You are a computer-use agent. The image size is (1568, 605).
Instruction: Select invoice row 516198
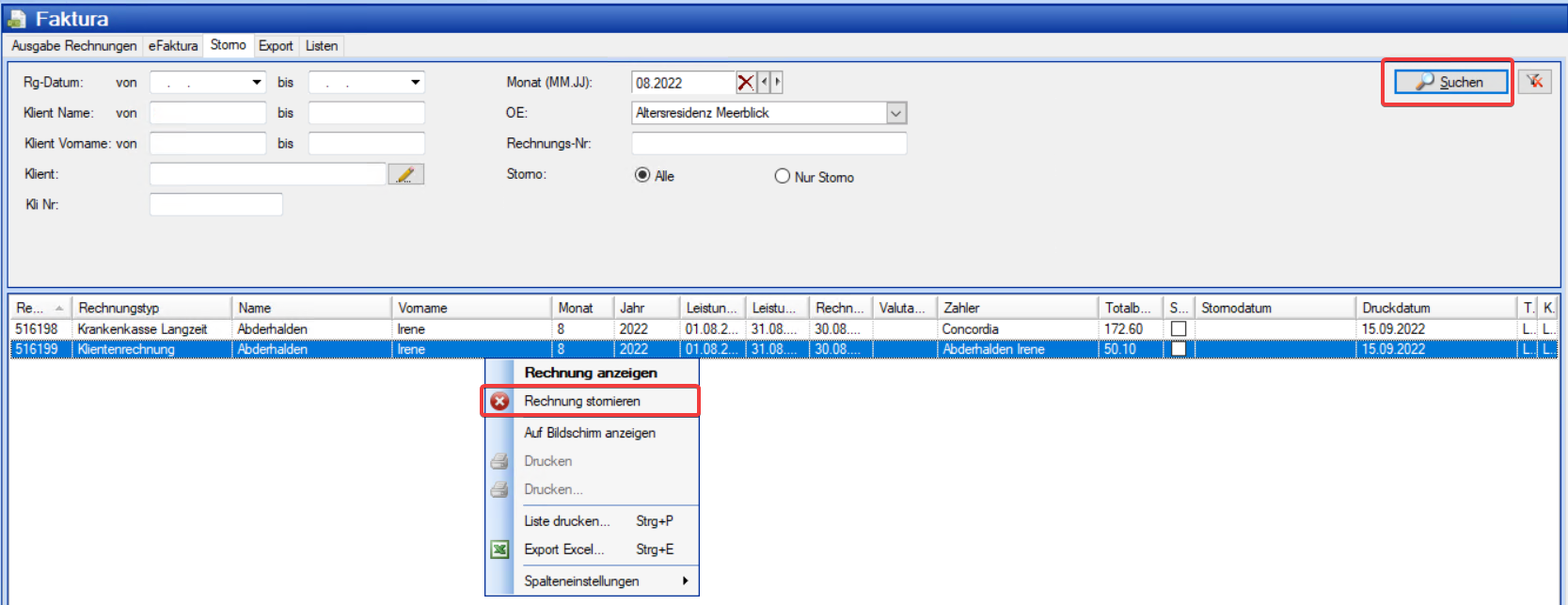784,329
